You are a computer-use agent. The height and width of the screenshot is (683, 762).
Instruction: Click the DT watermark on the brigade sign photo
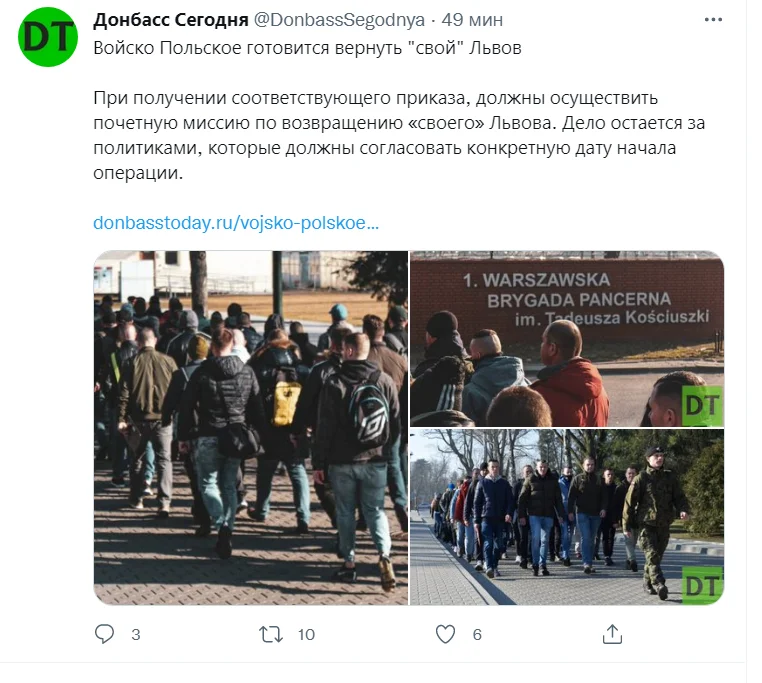pos(702,405)
